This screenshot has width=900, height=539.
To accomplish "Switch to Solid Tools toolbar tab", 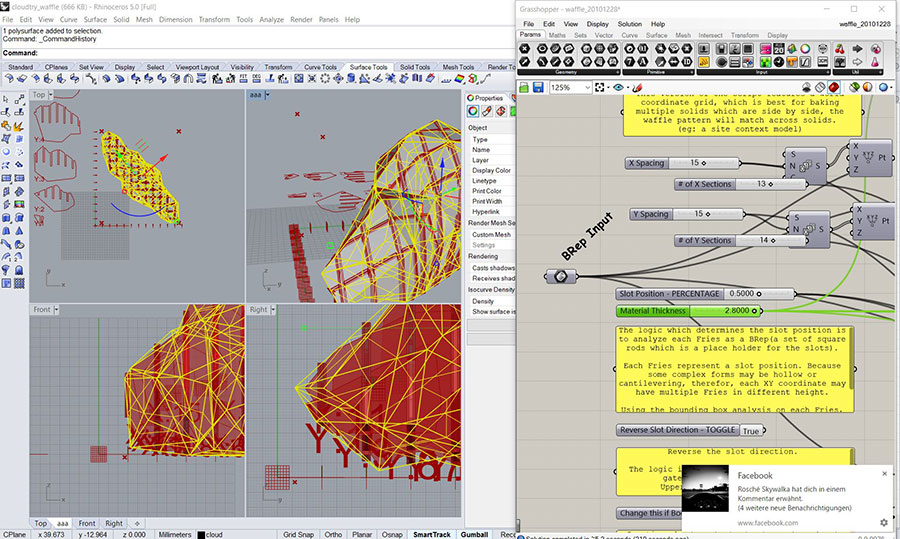I will click(414, 67).
